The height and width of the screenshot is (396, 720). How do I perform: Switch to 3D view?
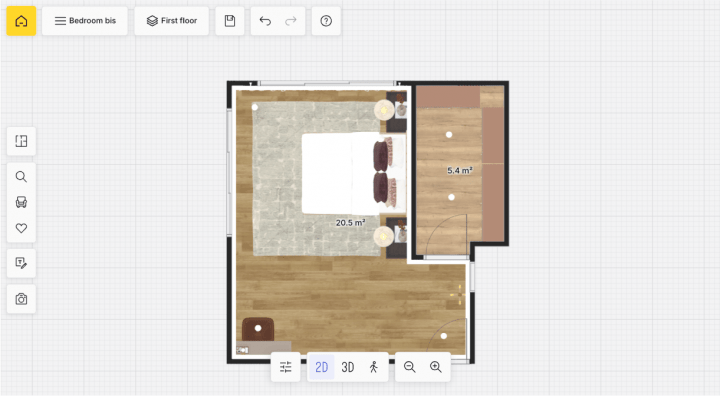point(348,367)
